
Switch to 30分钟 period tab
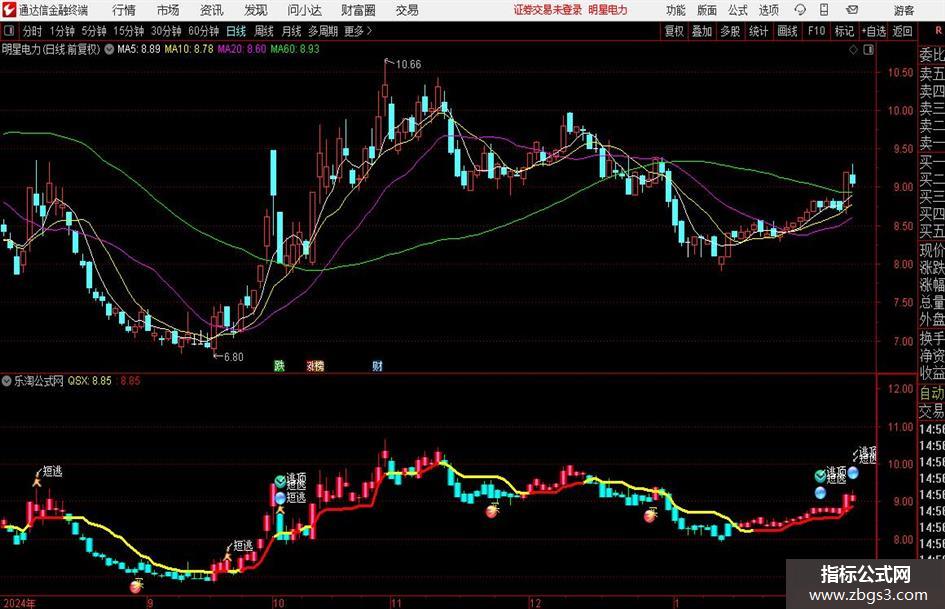[x=166, y=31]
